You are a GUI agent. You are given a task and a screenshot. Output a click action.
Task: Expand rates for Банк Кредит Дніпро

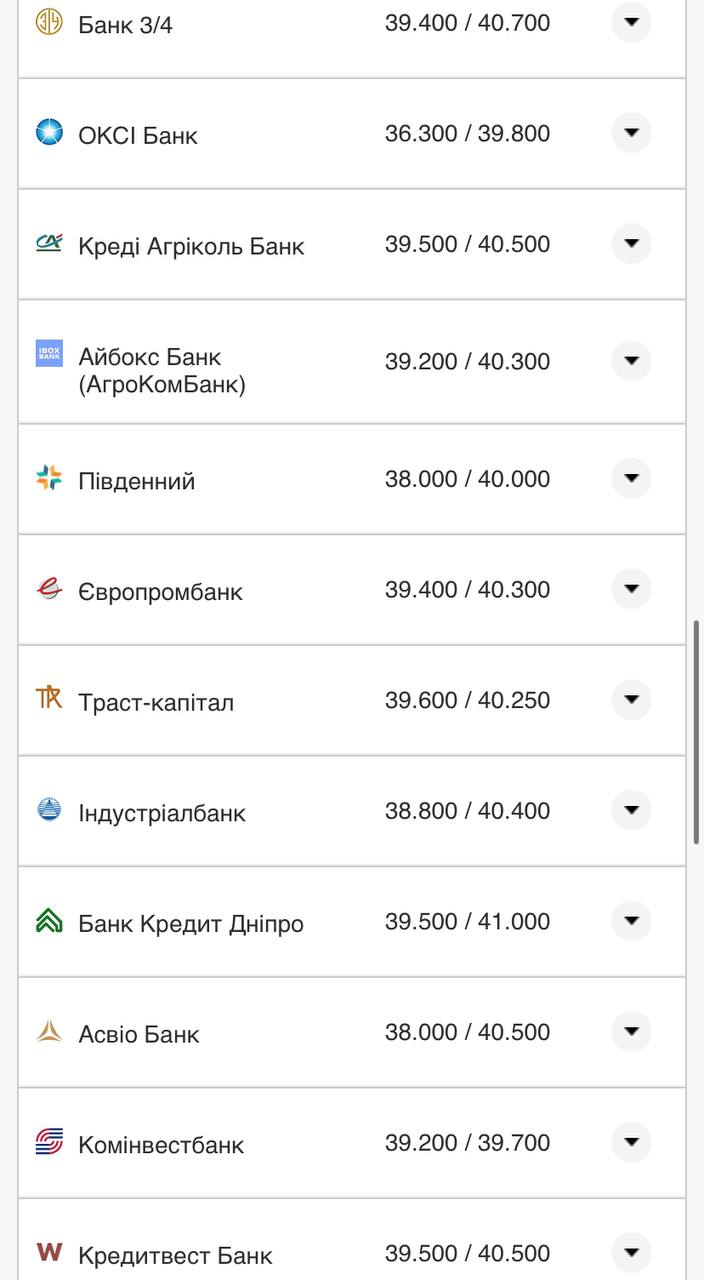[x=631, y=921]
